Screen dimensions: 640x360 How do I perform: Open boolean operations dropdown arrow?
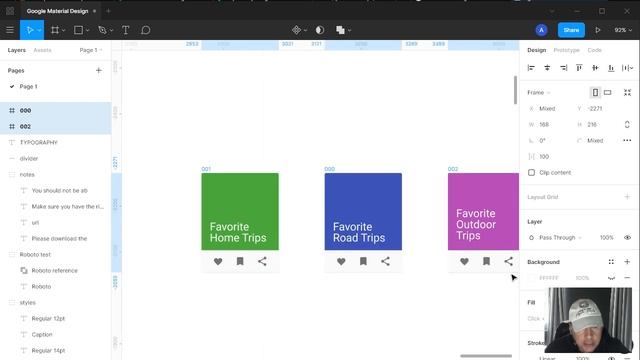[x=349, y=30]
